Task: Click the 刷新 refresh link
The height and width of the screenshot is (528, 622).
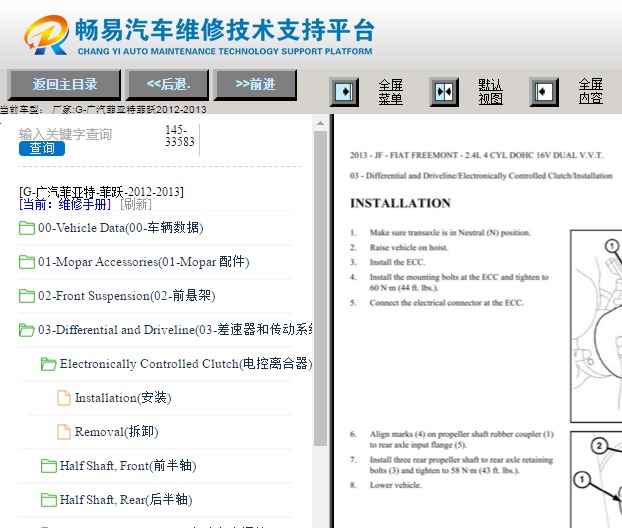Action: click(x=136, y=204)
